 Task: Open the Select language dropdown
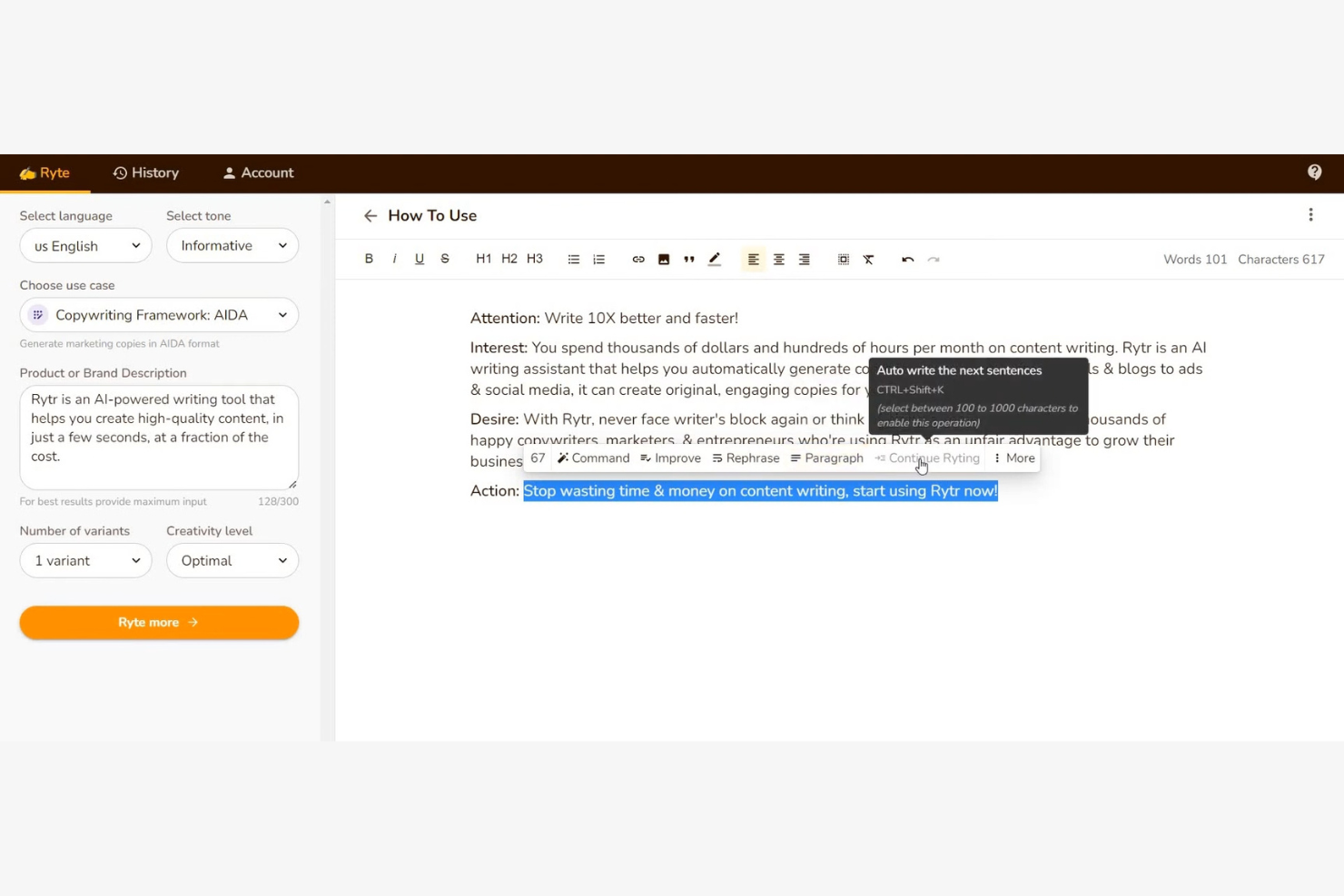tap(85, 246)
